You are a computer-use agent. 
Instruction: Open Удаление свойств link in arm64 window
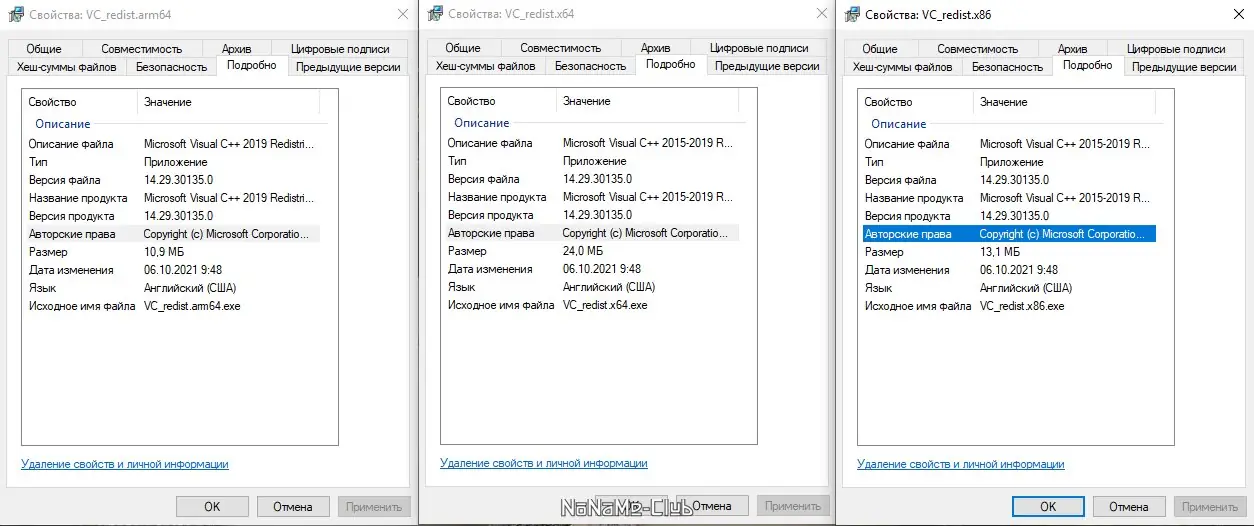[x=125, y=464]
